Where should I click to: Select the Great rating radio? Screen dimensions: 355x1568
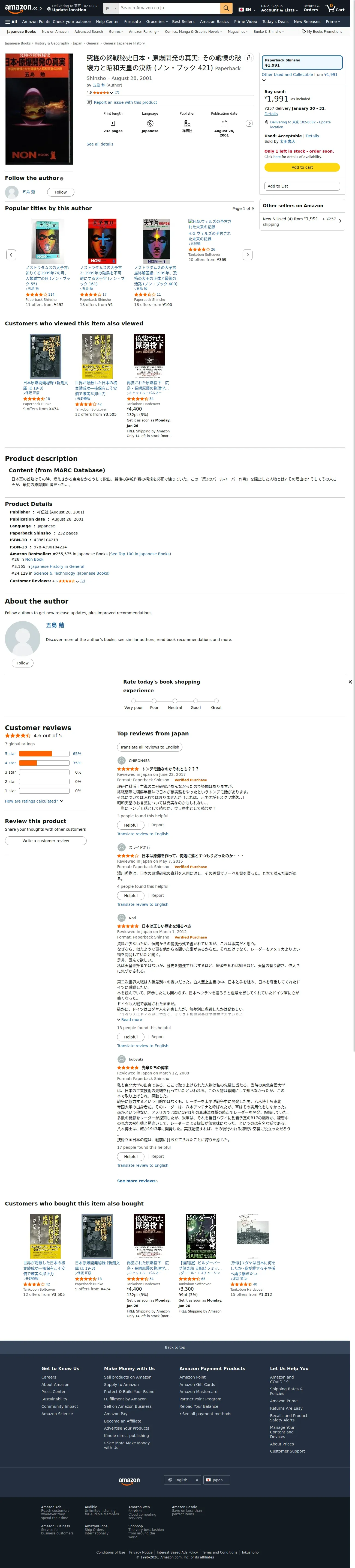click(x=216, y=701)
